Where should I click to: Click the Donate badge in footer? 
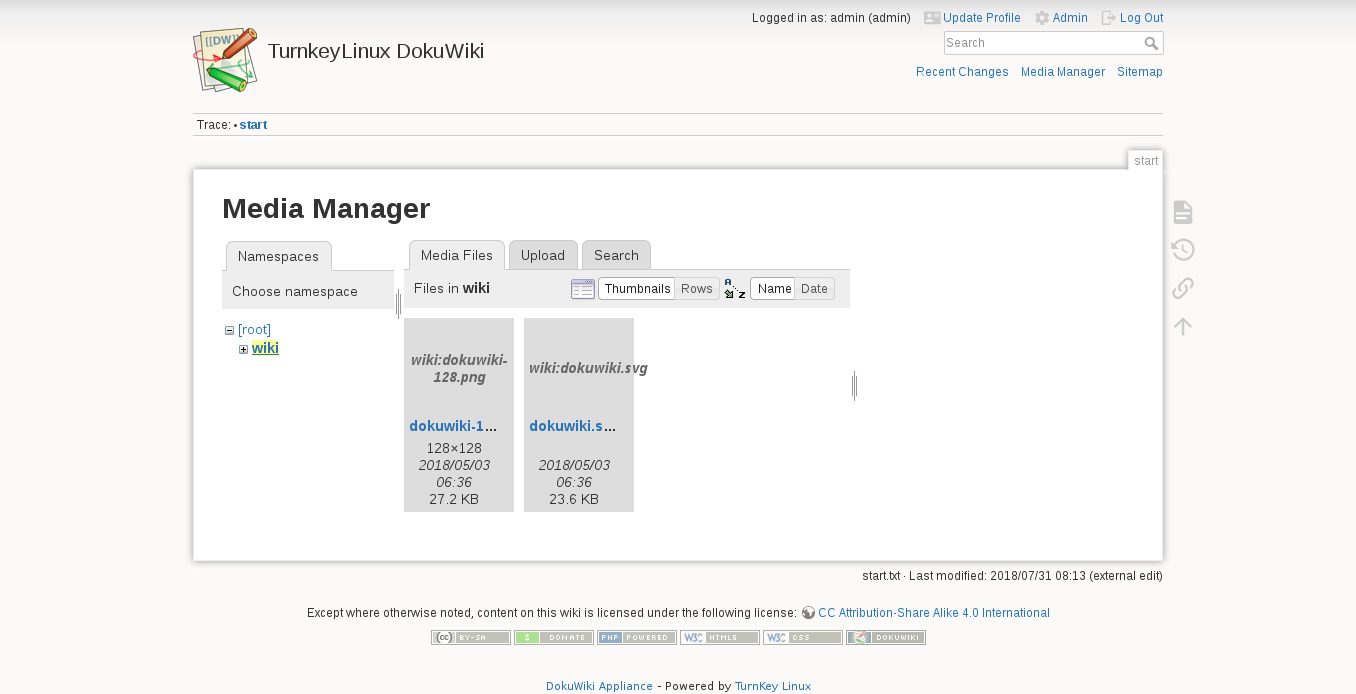coord(553,638)
